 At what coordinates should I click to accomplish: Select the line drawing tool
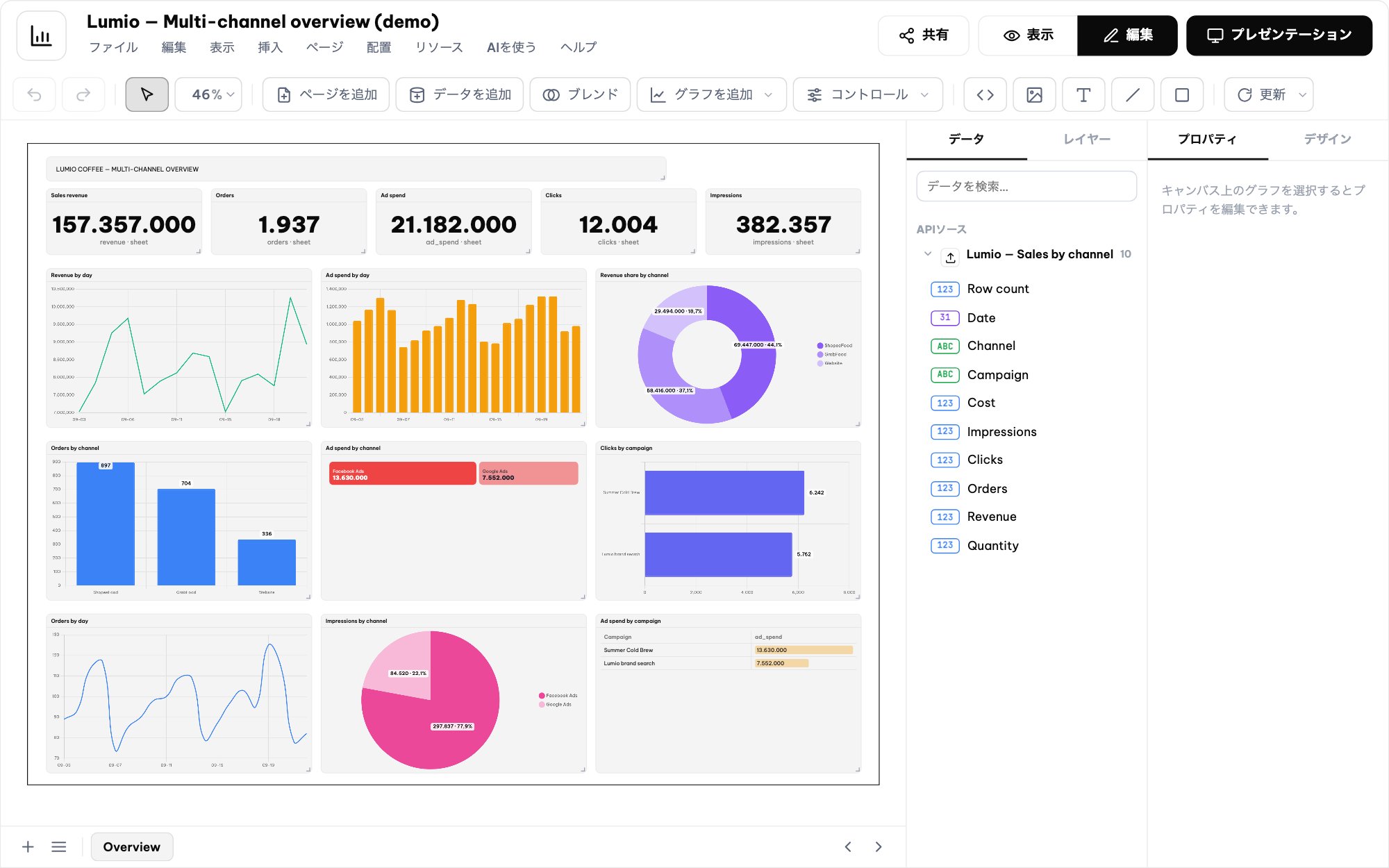click(1133, 94)
